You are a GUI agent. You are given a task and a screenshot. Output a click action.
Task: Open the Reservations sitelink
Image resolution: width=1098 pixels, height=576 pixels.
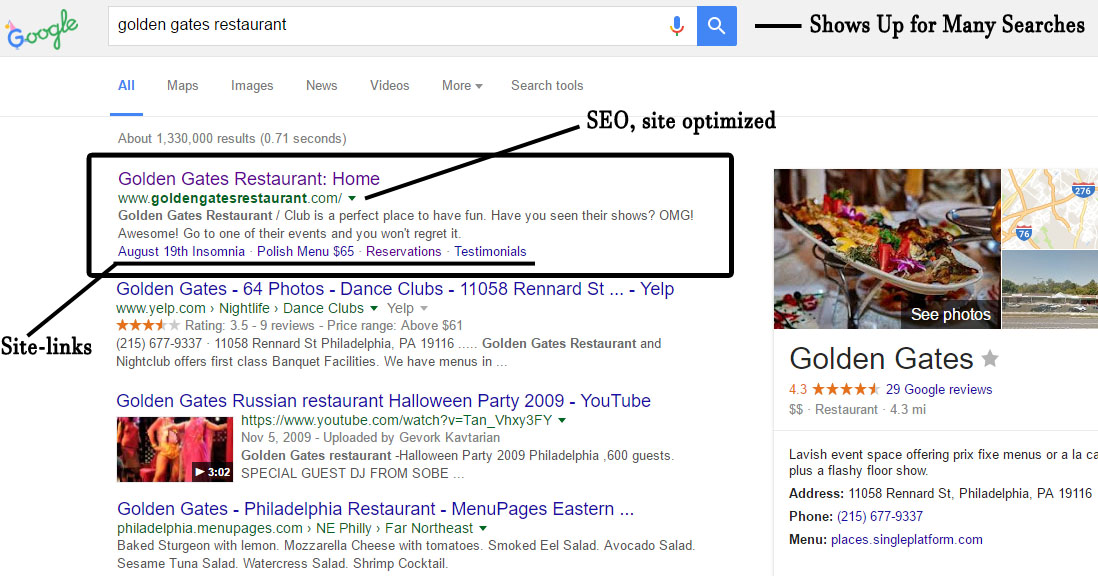click(x=403, y=251)
